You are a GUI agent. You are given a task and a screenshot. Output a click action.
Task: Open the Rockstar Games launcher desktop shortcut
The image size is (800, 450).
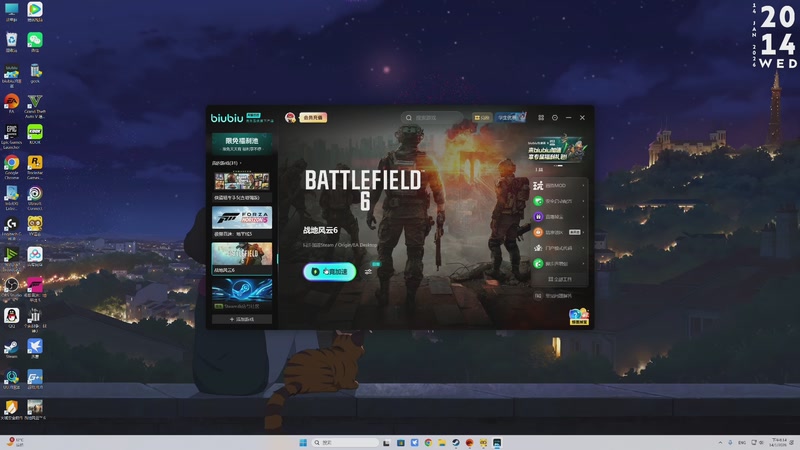click(x=35, y=167)
